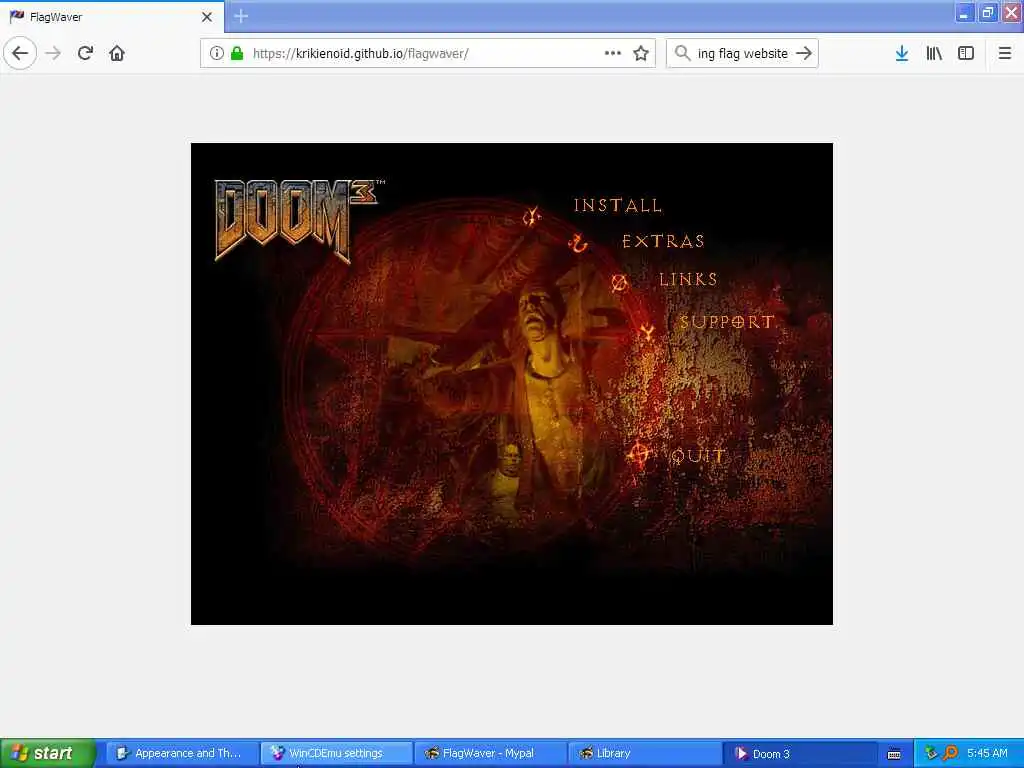
Task: Click the rune symbol beside LINKS
Action: [619, 283]
